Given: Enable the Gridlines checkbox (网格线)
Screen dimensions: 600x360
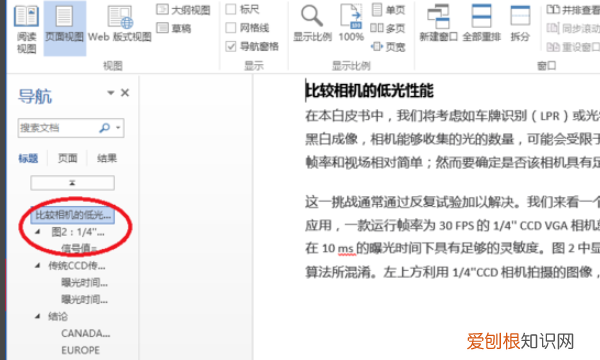Looking at the screenshot, I should (x=231, y=28).
